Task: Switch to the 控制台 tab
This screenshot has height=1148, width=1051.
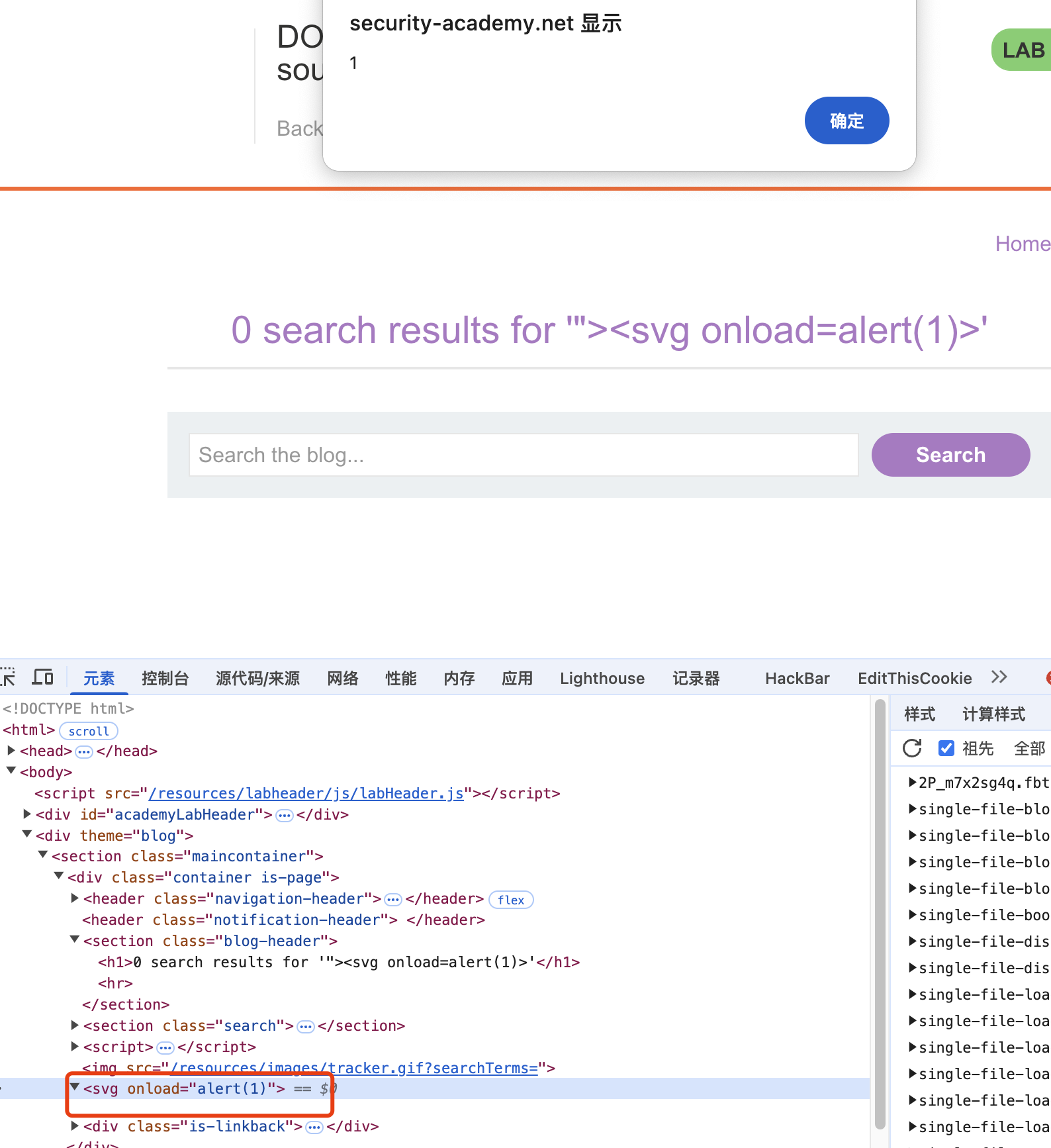Action: pyautogui.click(x=165, y=678)
